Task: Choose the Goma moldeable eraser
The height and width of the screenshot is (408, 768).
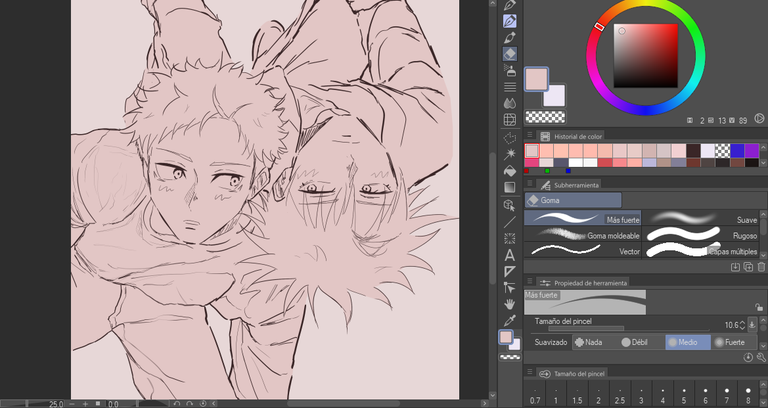Action: pyautogui.click(x=582, y=234)
